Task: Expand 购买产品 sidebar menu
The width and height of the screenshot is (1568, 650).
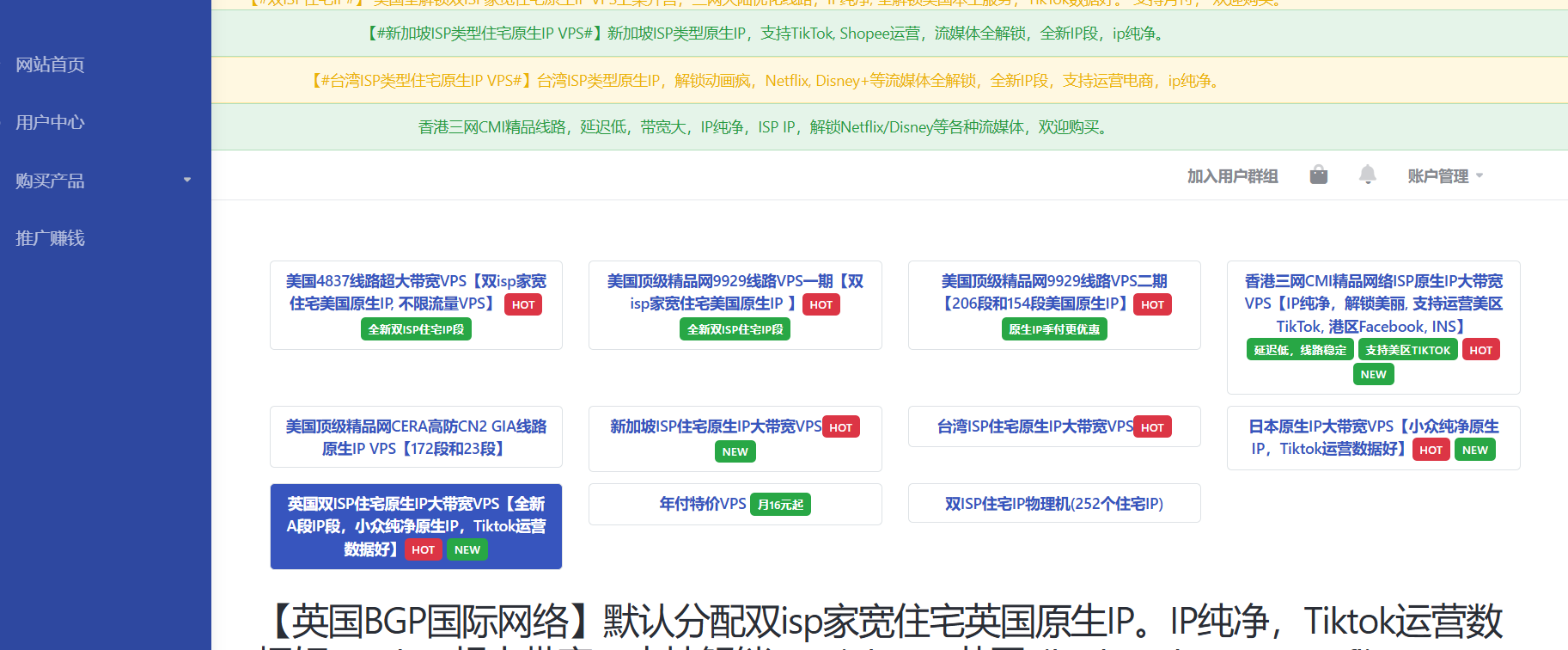Action: (103, 181)
